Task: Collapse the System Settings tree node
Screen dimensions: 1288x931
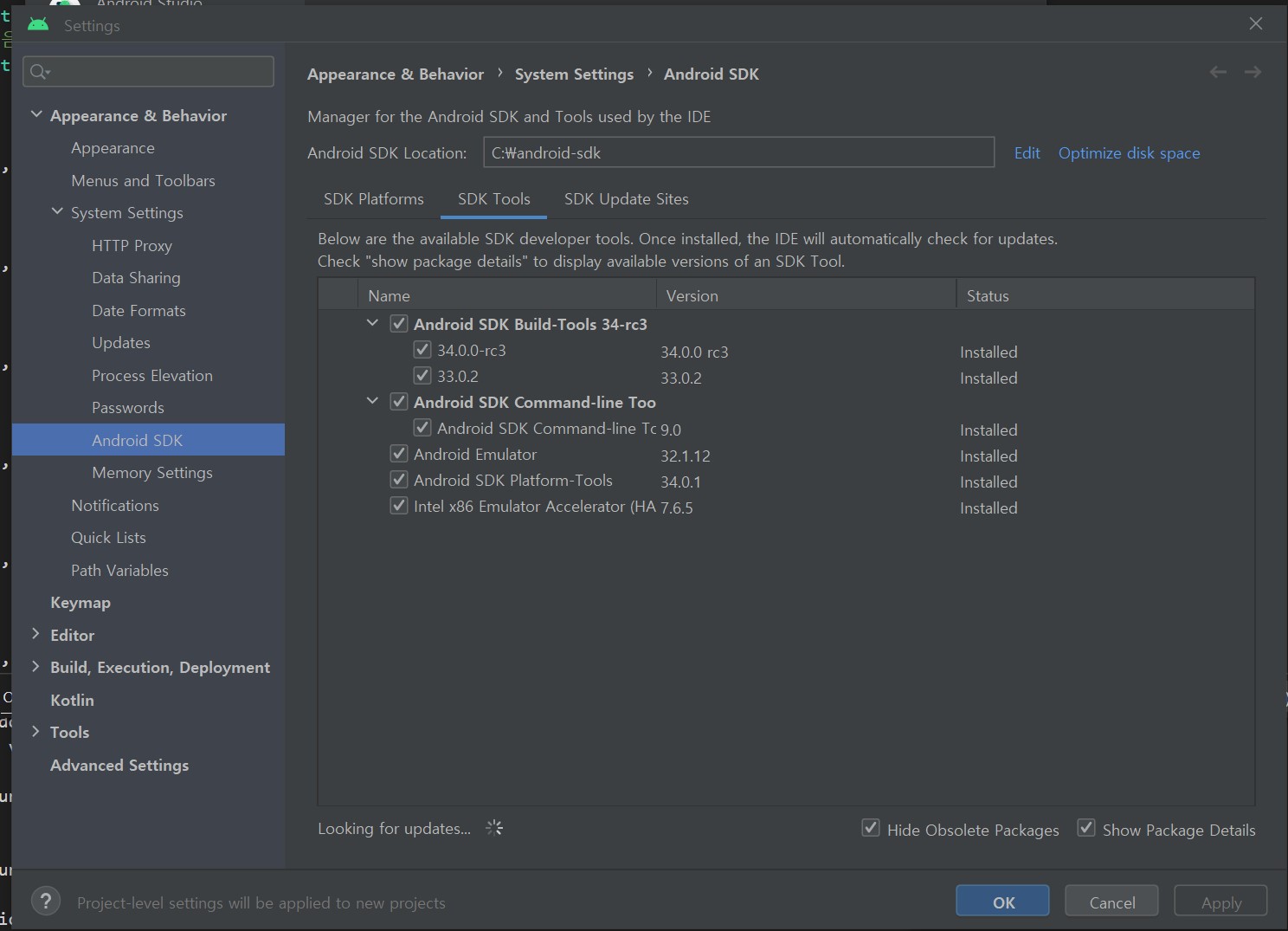Action: coord(57,211)
